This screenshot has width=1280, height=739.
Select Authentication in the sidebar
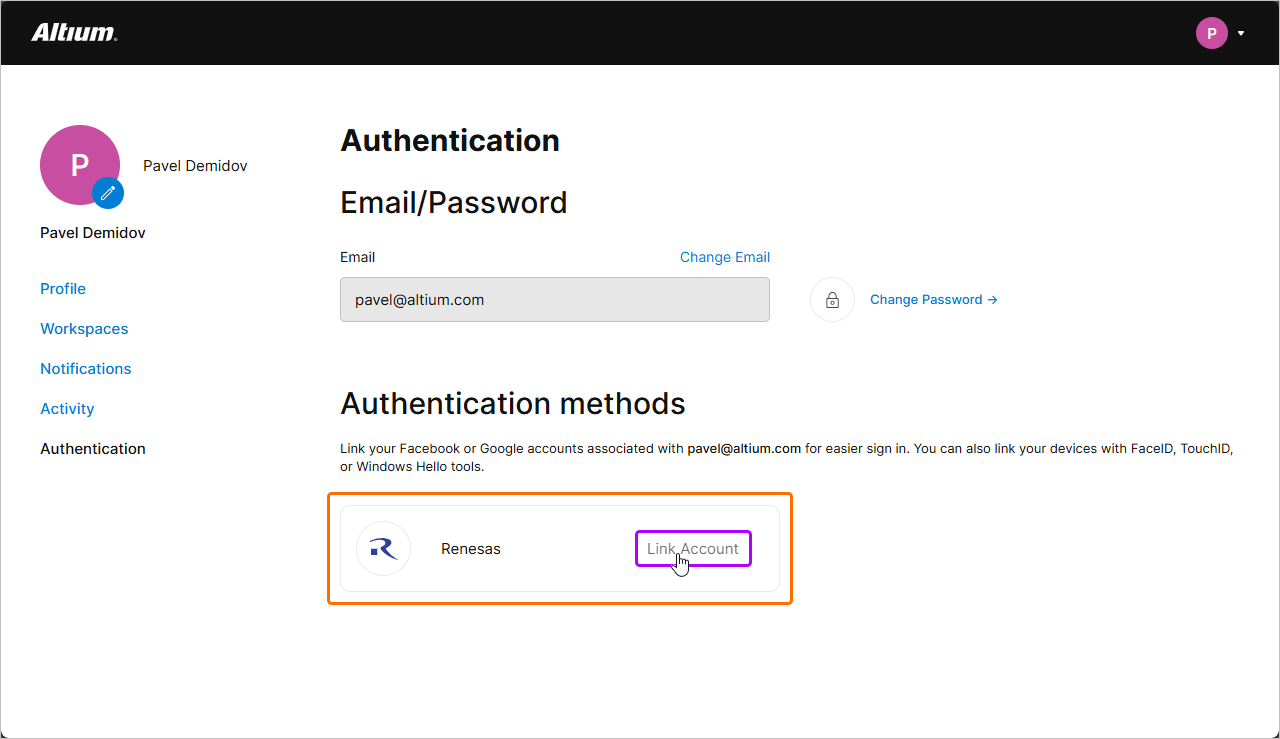click(93, 448)
